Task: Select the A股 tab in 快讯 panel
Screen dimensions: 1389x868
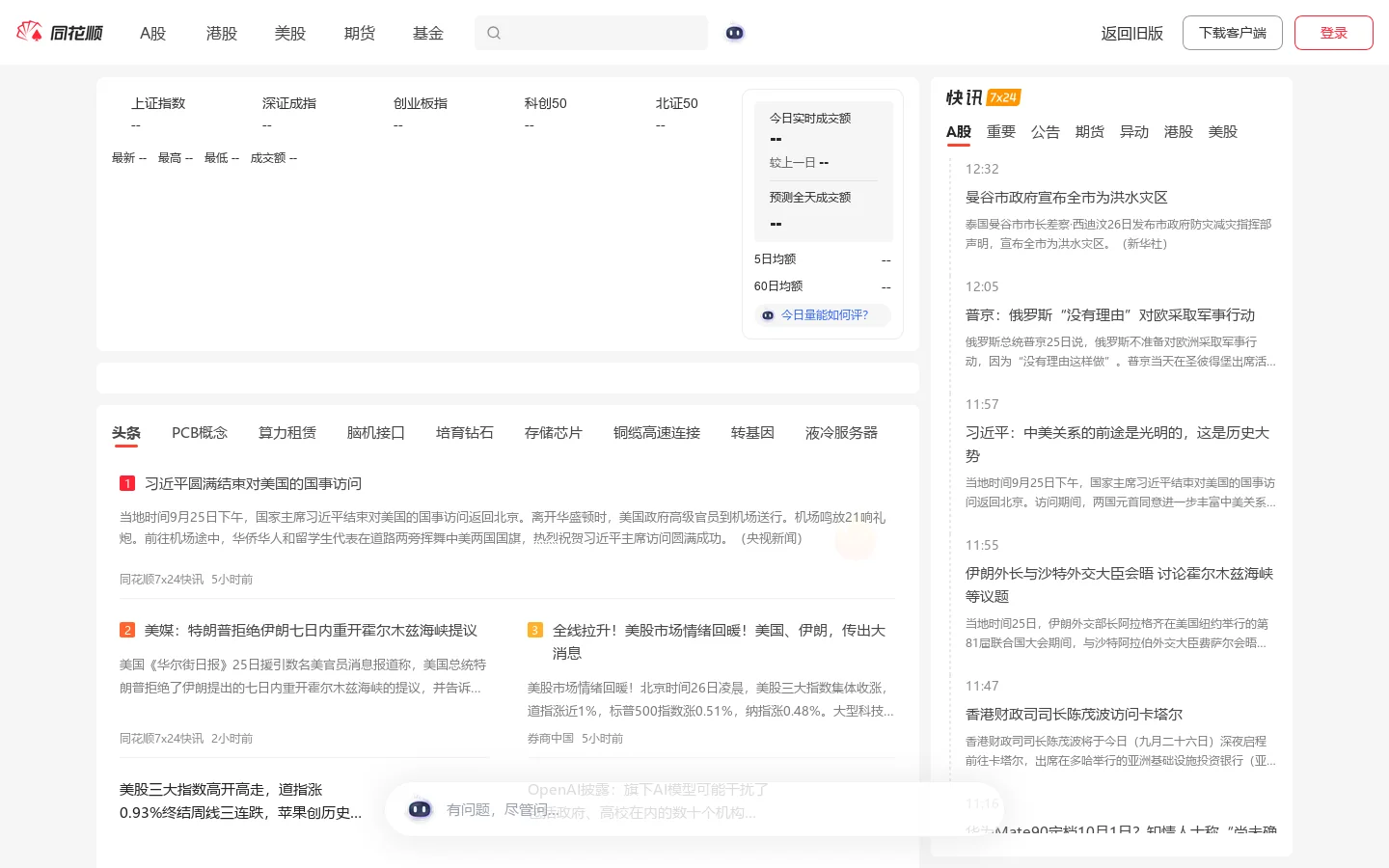Action: point(959,131)
